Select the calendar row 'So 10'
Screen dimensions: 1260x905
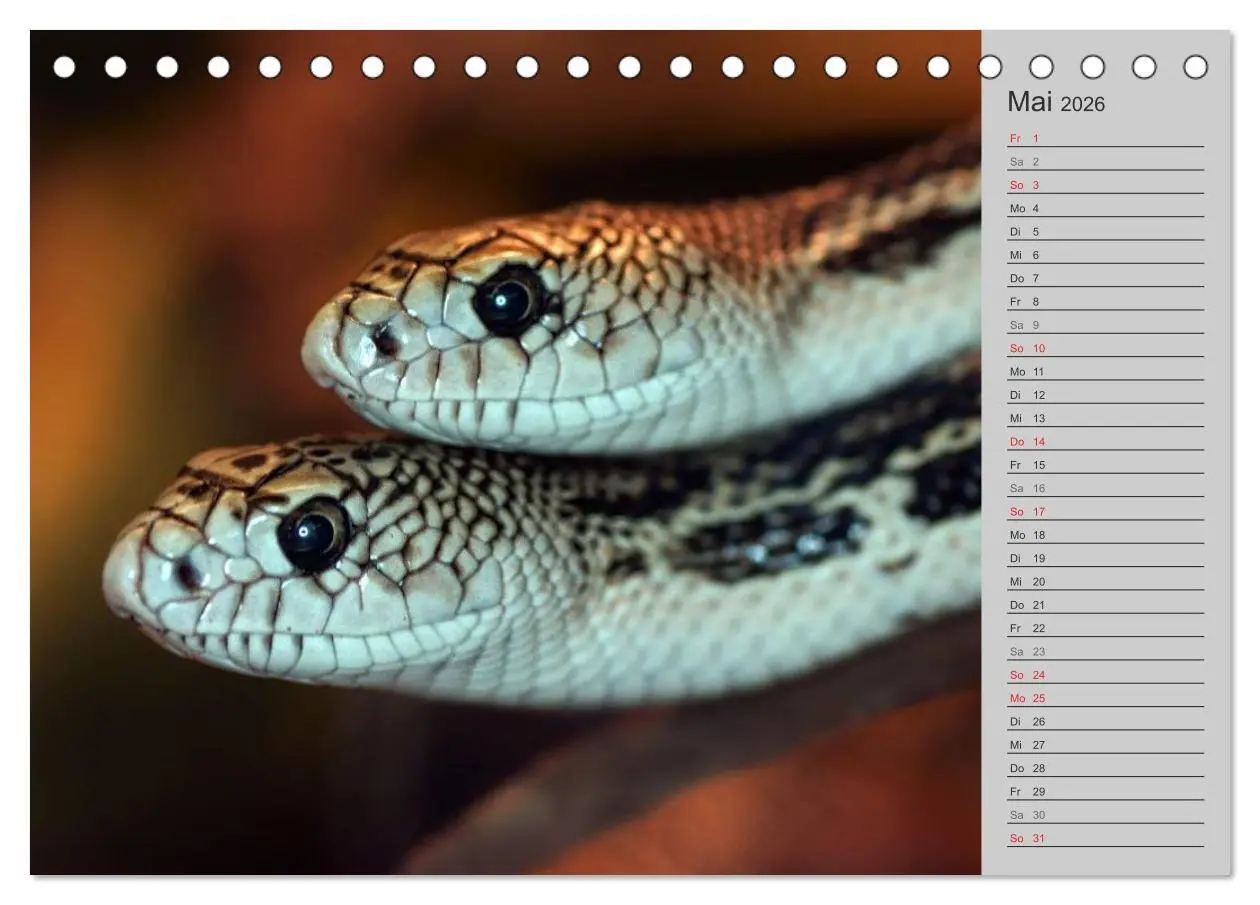point(1105,348)
